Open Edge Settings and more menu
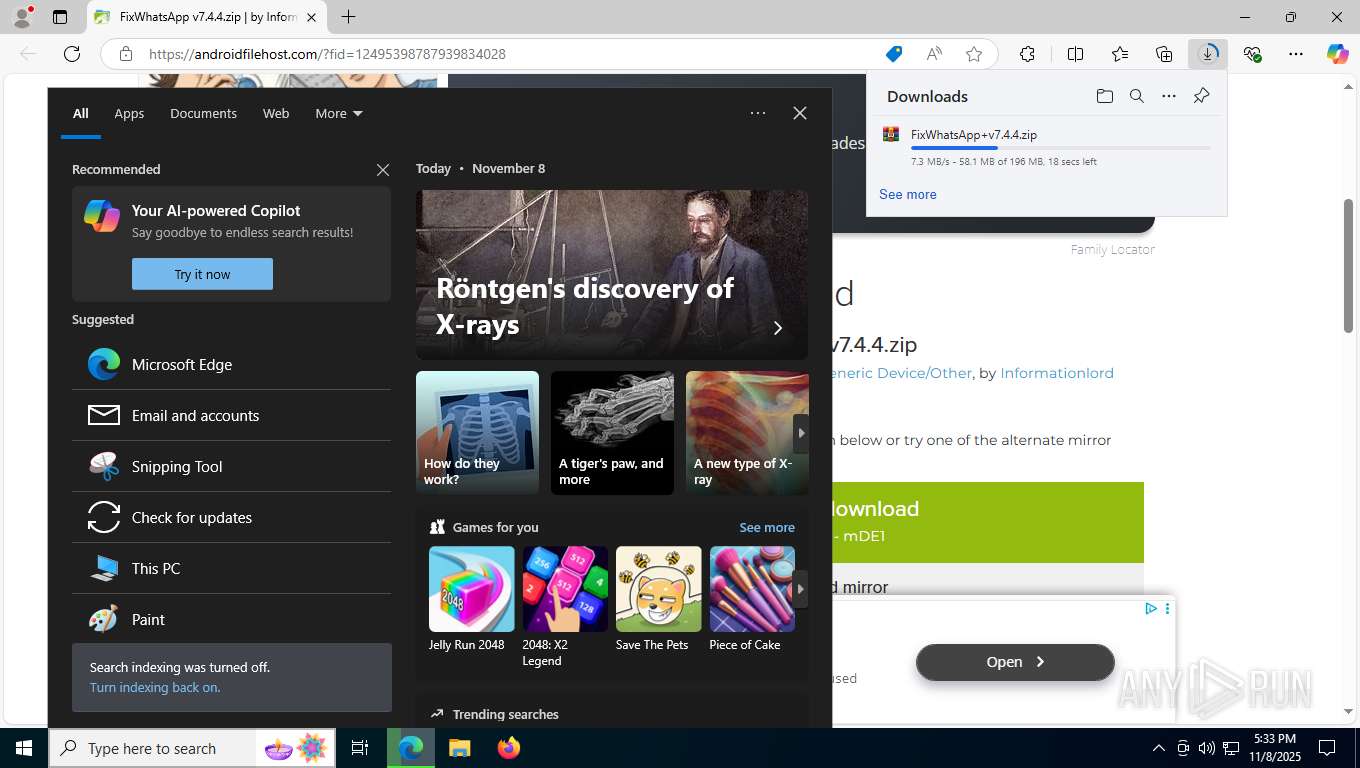Viewport: 1360px width, 768px height. 1296,54
